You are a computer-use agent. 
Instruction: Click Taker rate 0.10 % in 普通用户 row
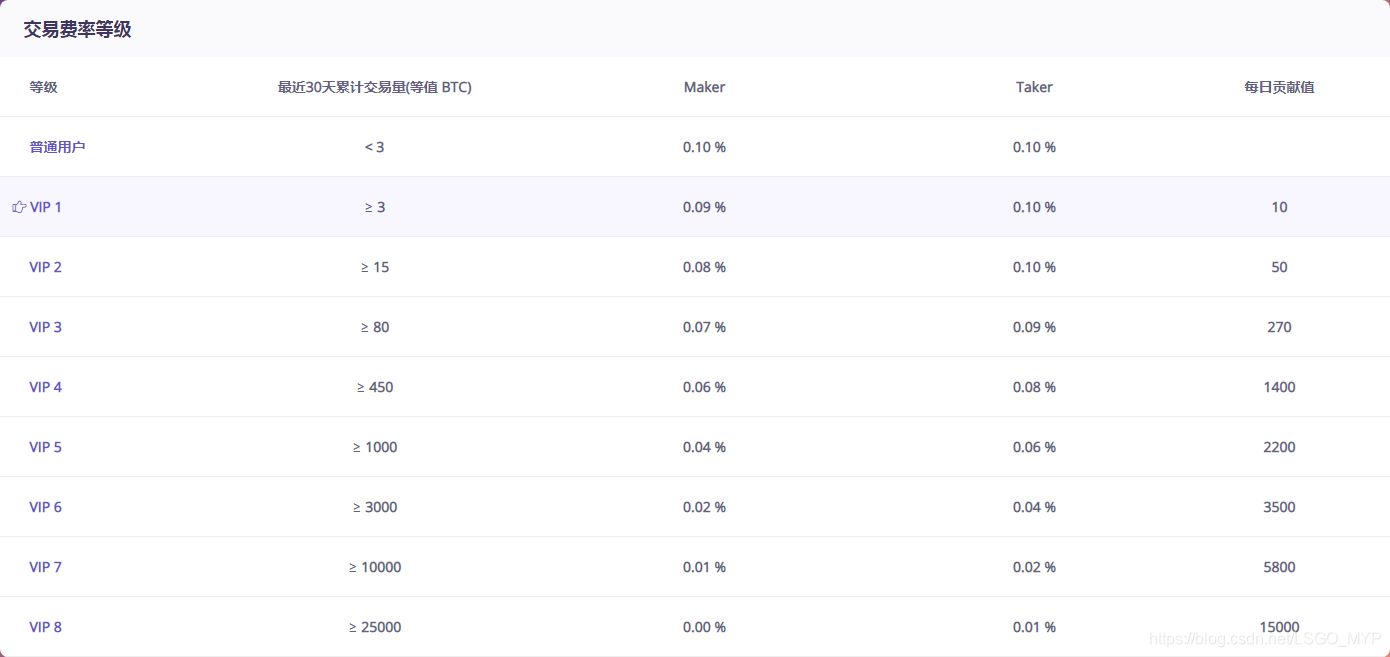[x=1034, y=147]
